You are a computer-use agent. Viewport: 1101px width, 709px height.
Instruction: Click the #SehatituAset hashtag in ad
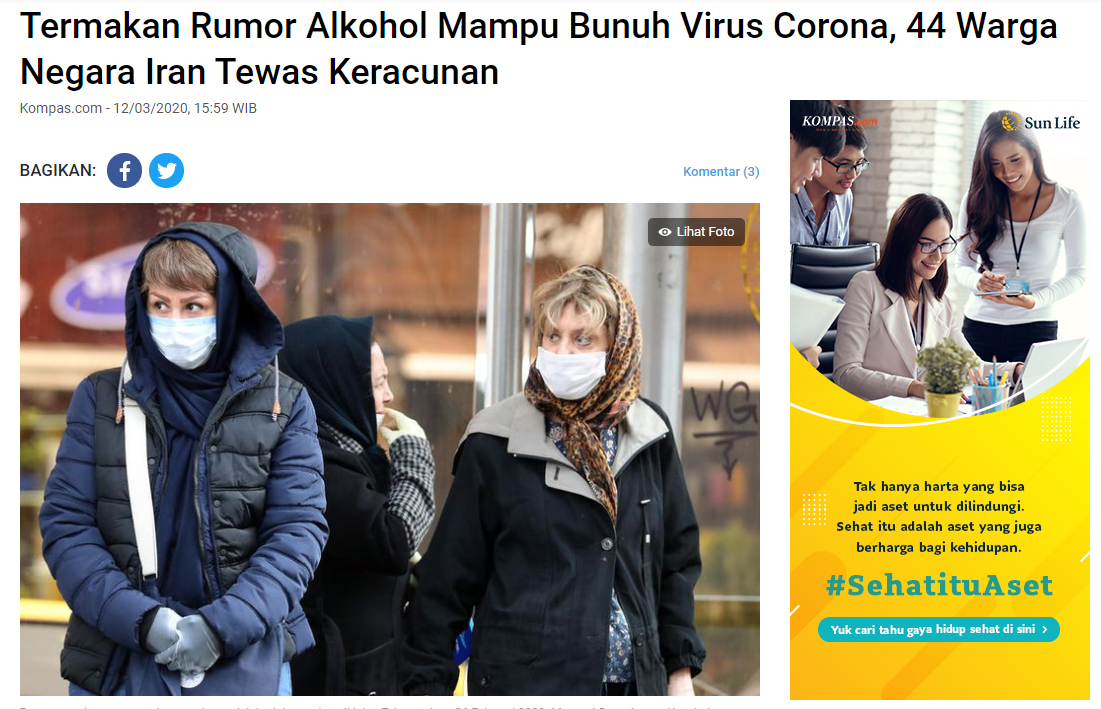pos(939,585)
